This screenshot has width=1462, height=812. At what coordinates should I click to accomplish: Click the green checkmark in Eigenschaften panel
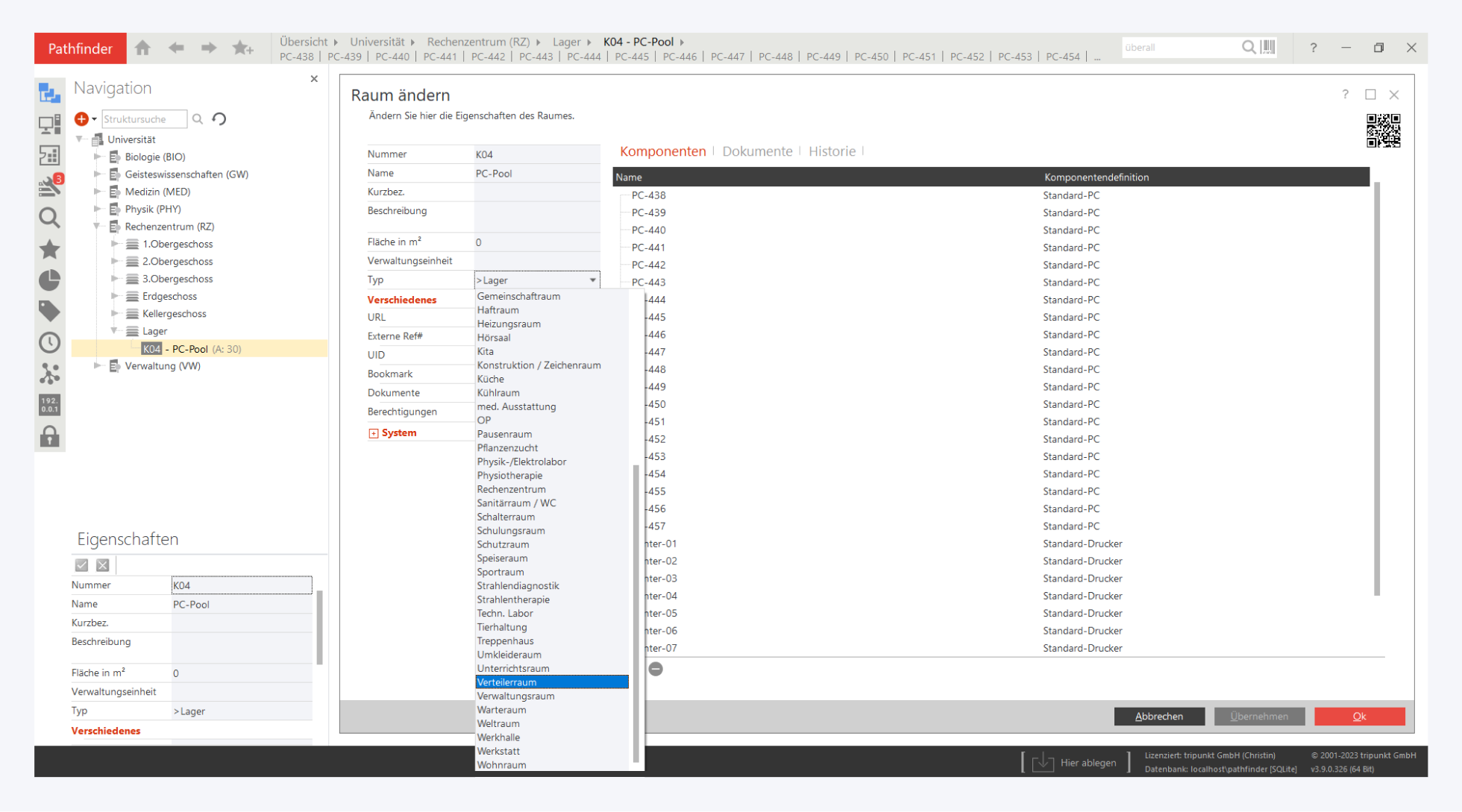pos(82,565)
